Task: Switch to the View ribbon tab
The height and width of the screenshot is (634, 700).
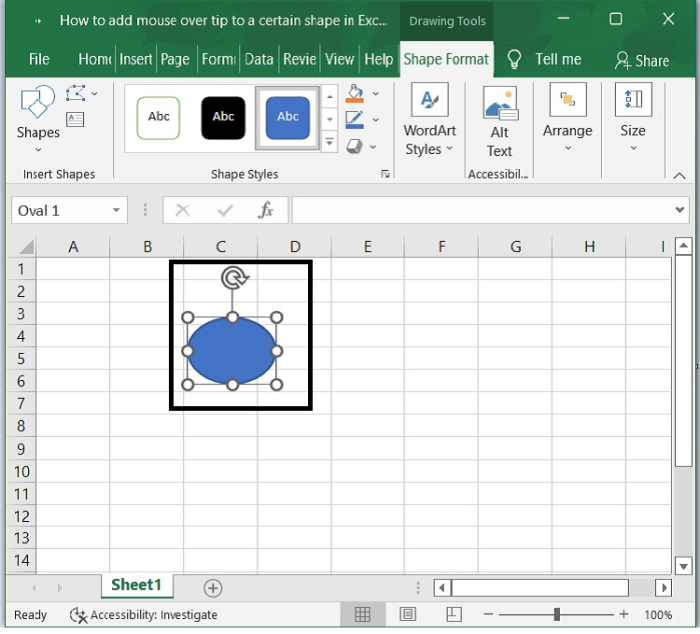Action: pyautogui.click(x=339, y=59)
